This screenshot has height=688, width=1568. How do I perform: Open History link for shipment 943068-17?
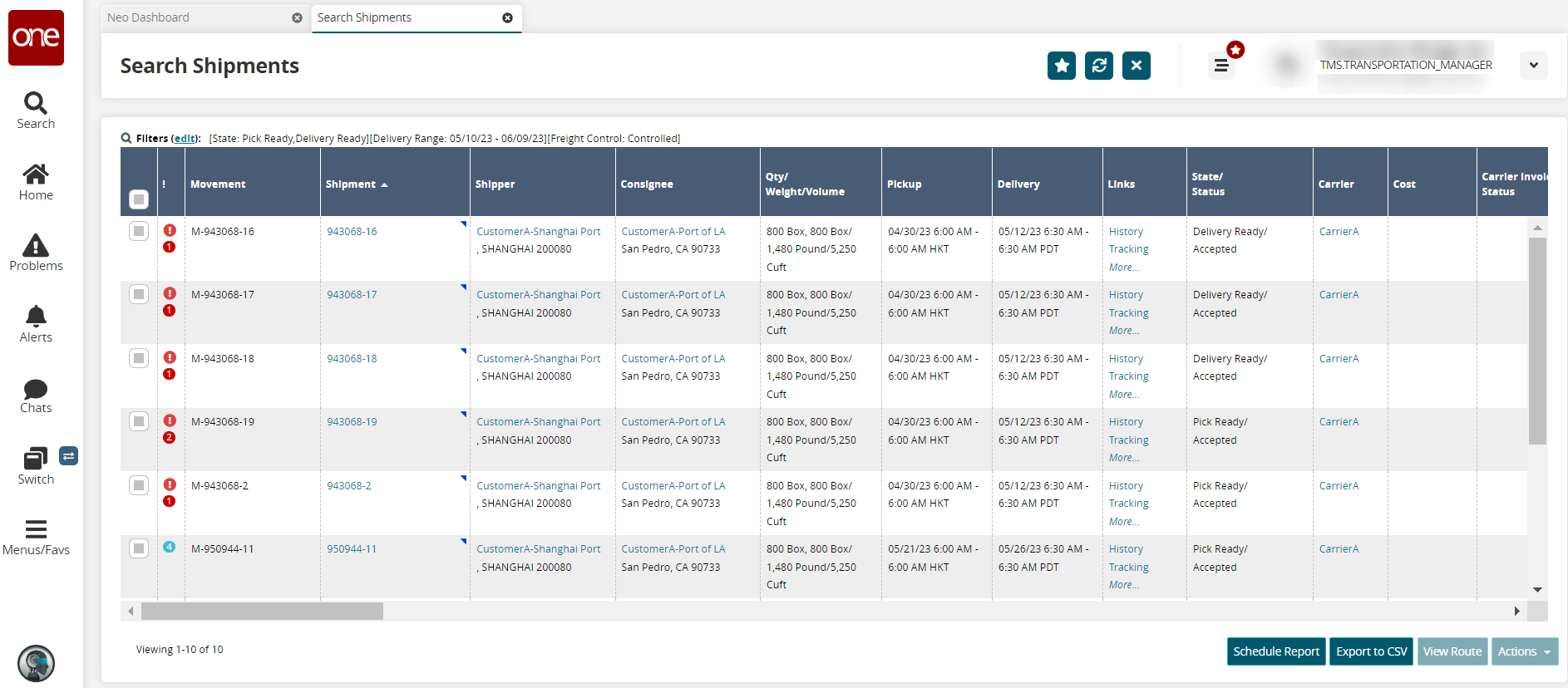pyautogui.click(x=1126, y=295)
